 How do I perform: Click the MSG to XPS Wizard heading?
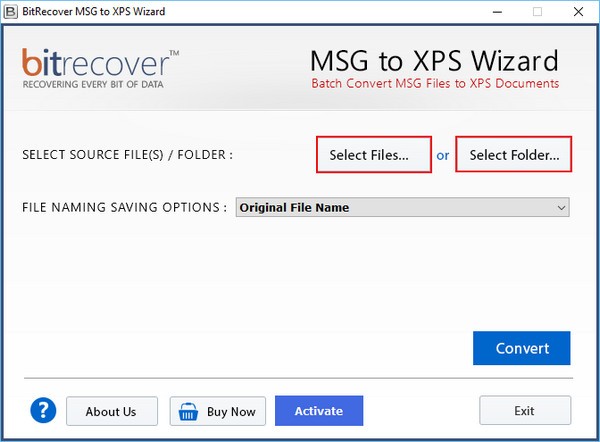point(435,60)
